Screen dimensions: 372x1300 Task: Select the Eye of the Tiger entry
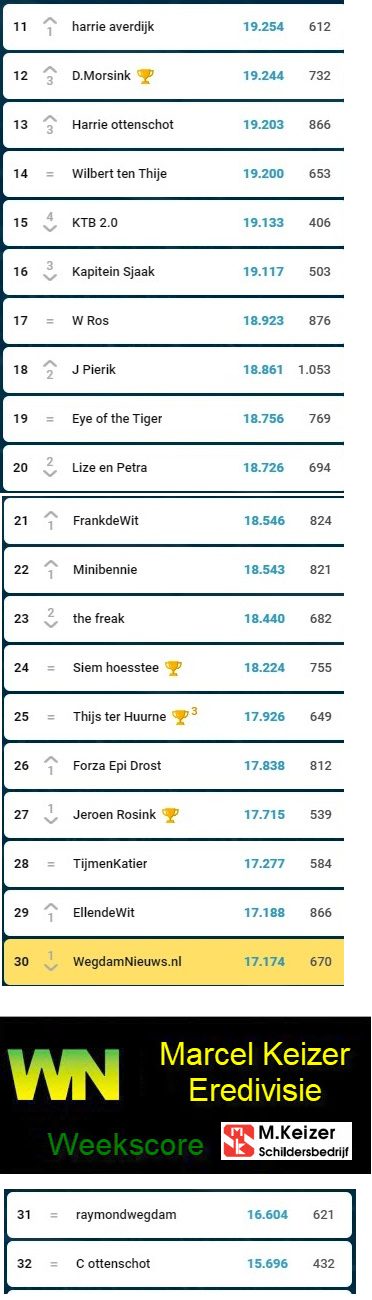click(x=117, y=419)
